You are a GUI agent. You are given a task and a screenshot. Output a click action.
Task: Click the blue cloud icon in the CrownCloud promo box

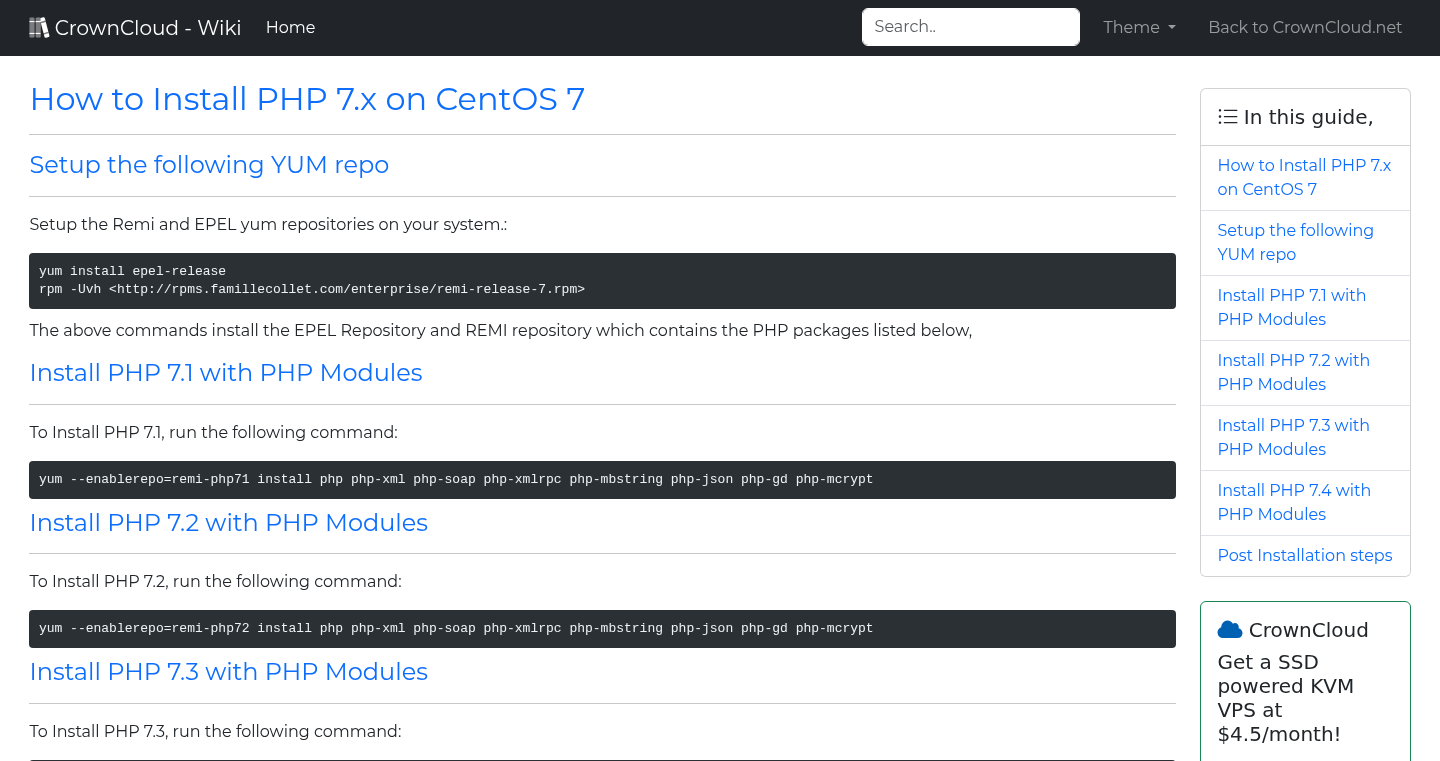click(1228, 628)
